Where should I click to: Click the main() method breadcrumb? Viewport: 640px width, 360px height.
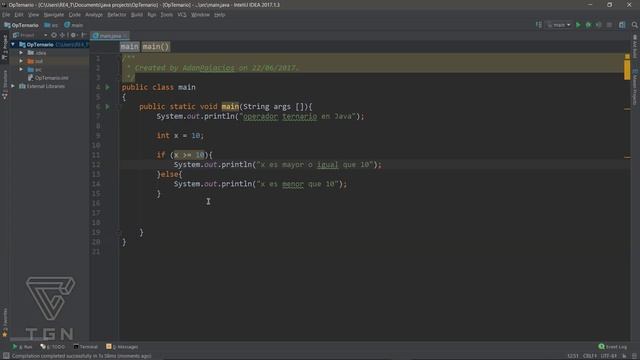[156, 47]
